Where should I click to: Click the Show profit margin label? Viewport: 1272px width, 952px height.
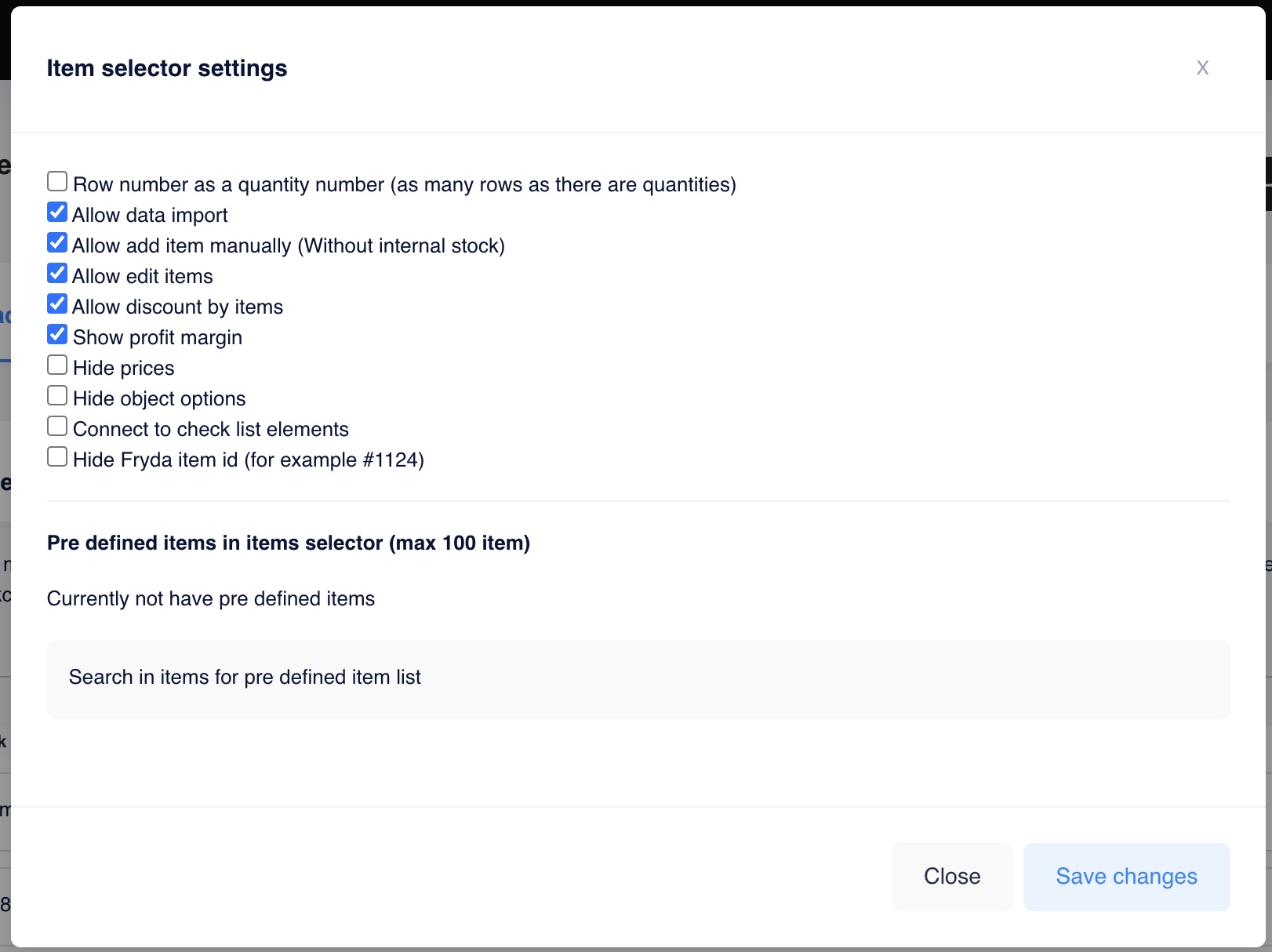[158, 338]
